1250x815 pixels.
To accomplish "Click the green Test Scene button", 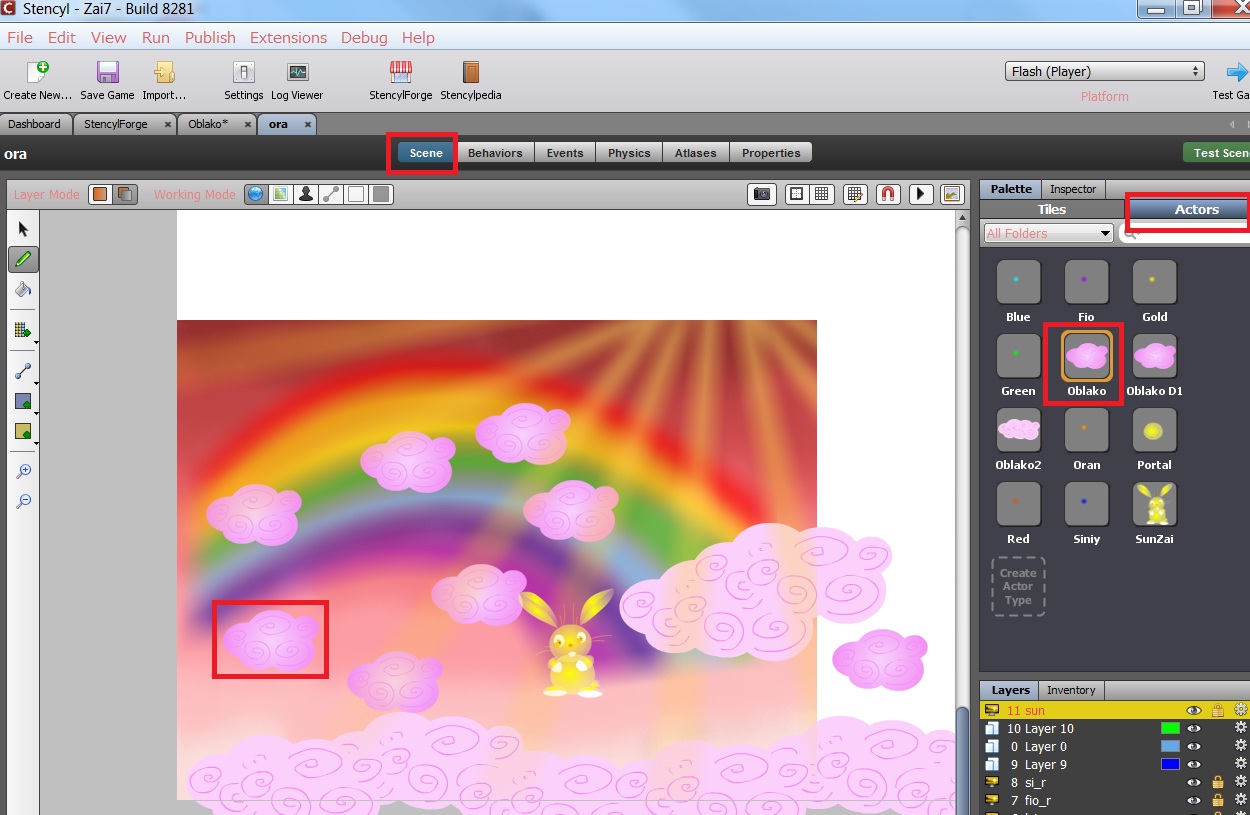I will pyautogui.click(x=1218, y=153).
